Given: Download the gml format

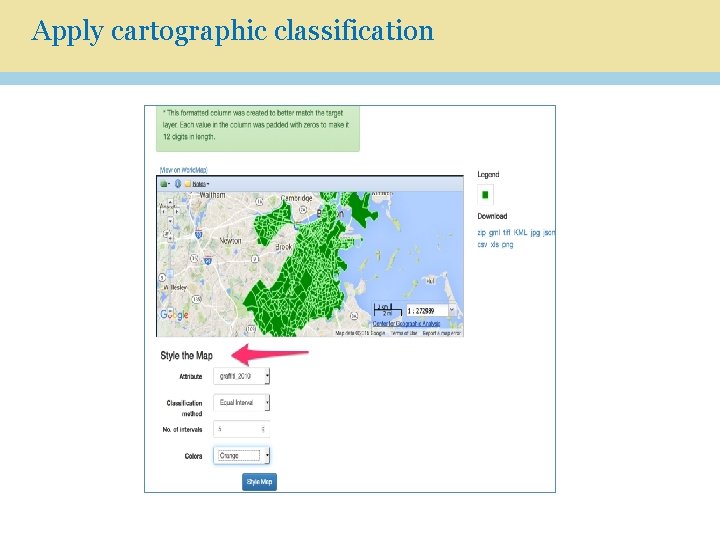Looking at the screenshot, I should [494, 233].
